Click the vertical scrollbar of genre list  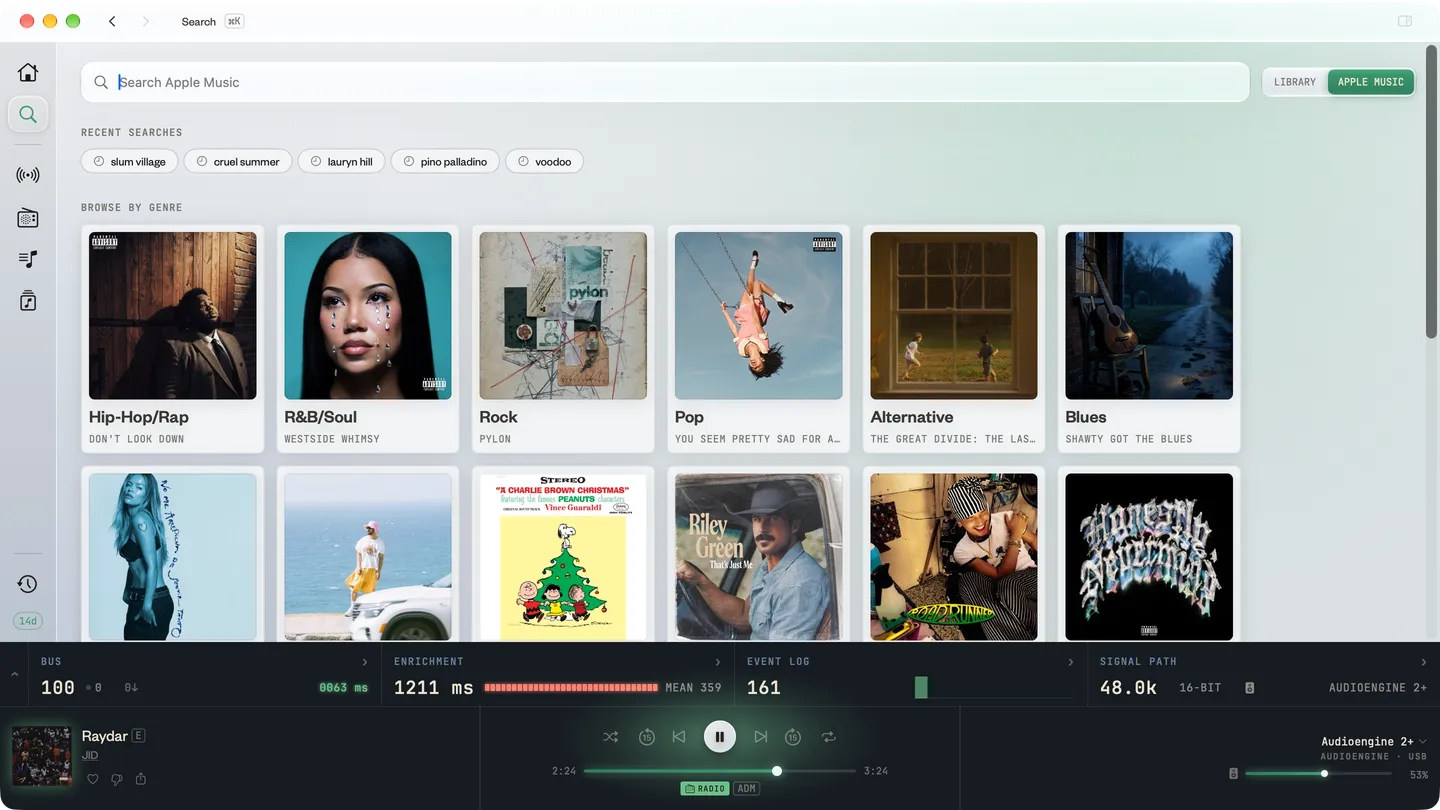(x=1431, y=190)
